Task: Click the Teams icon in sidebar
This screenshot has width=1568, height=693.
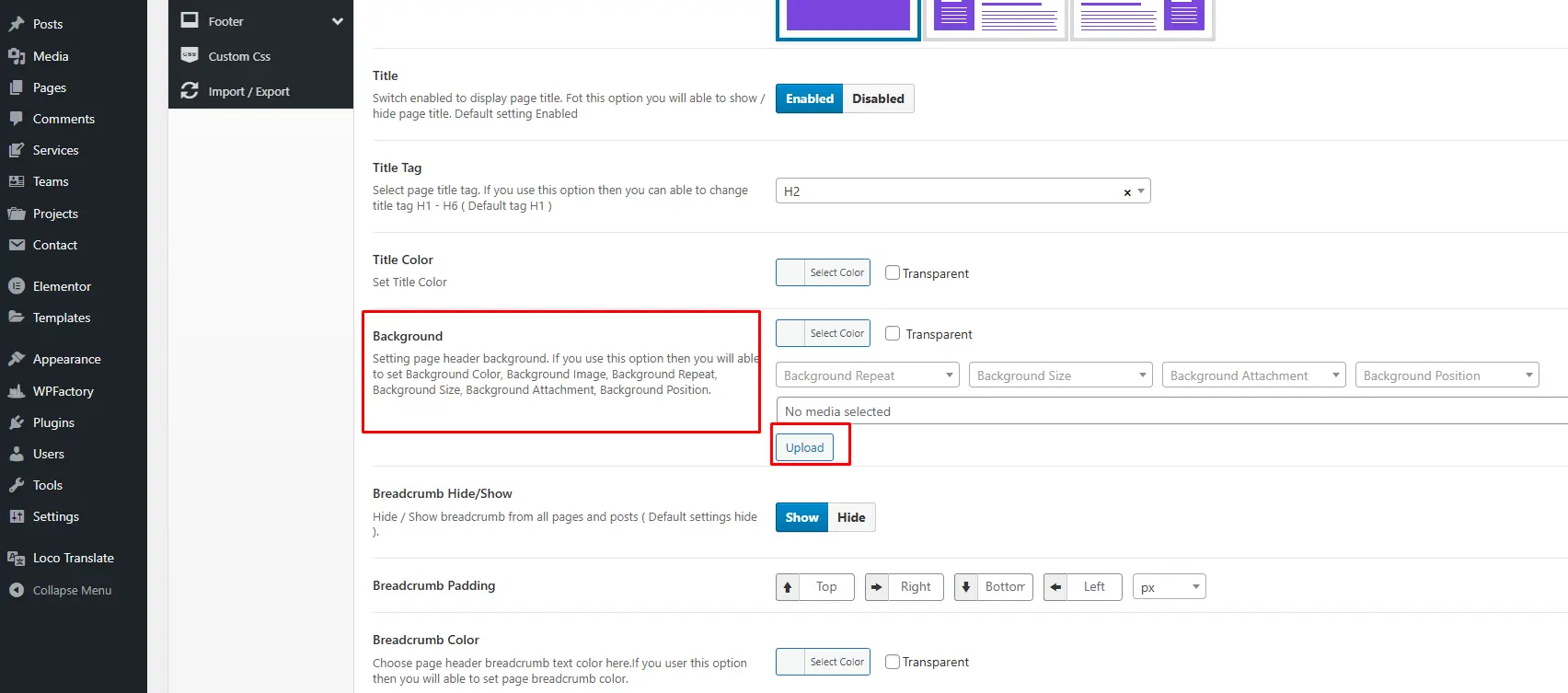Action: (17, 181)
